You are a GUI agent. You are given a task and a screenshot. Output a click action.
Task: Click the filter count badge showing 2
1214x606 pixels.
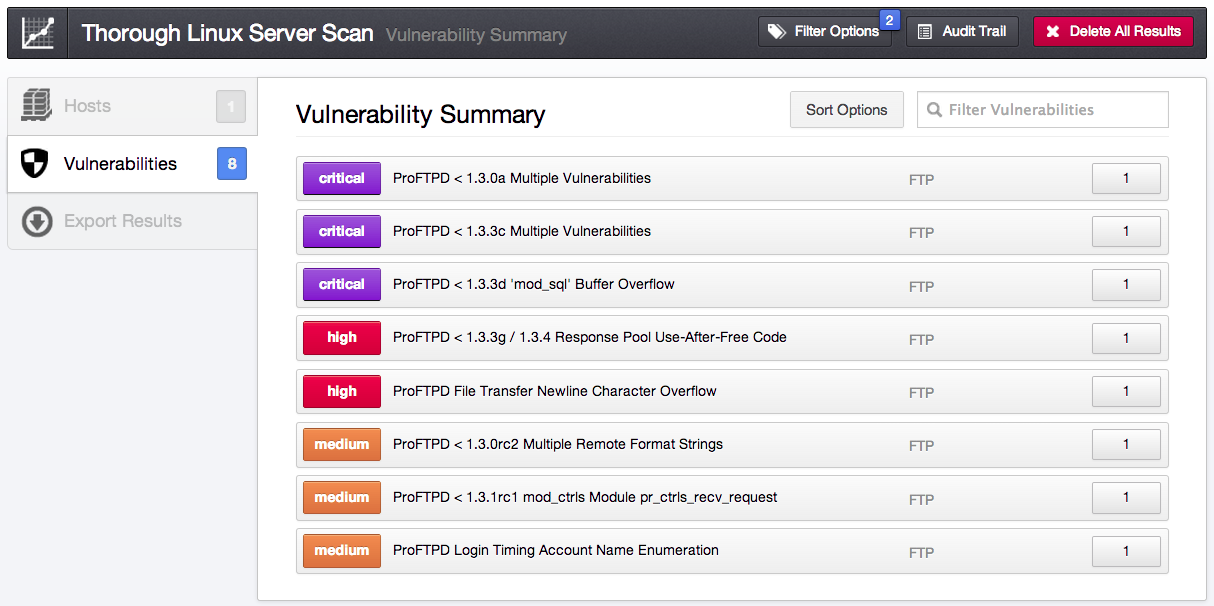tap(889, 19)
